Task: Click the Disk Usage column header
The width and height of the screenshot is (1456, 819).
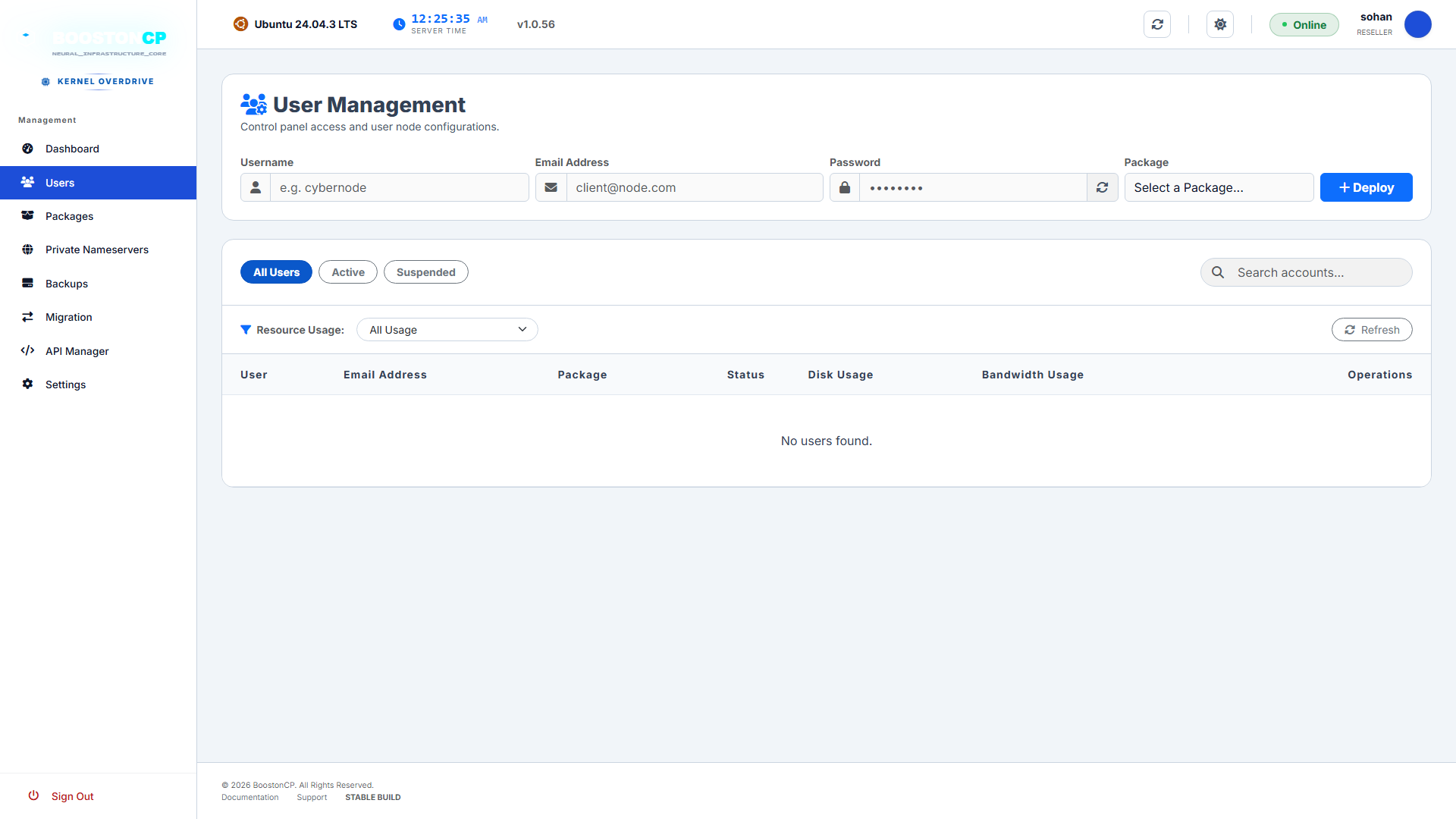Action: point(840,375)
